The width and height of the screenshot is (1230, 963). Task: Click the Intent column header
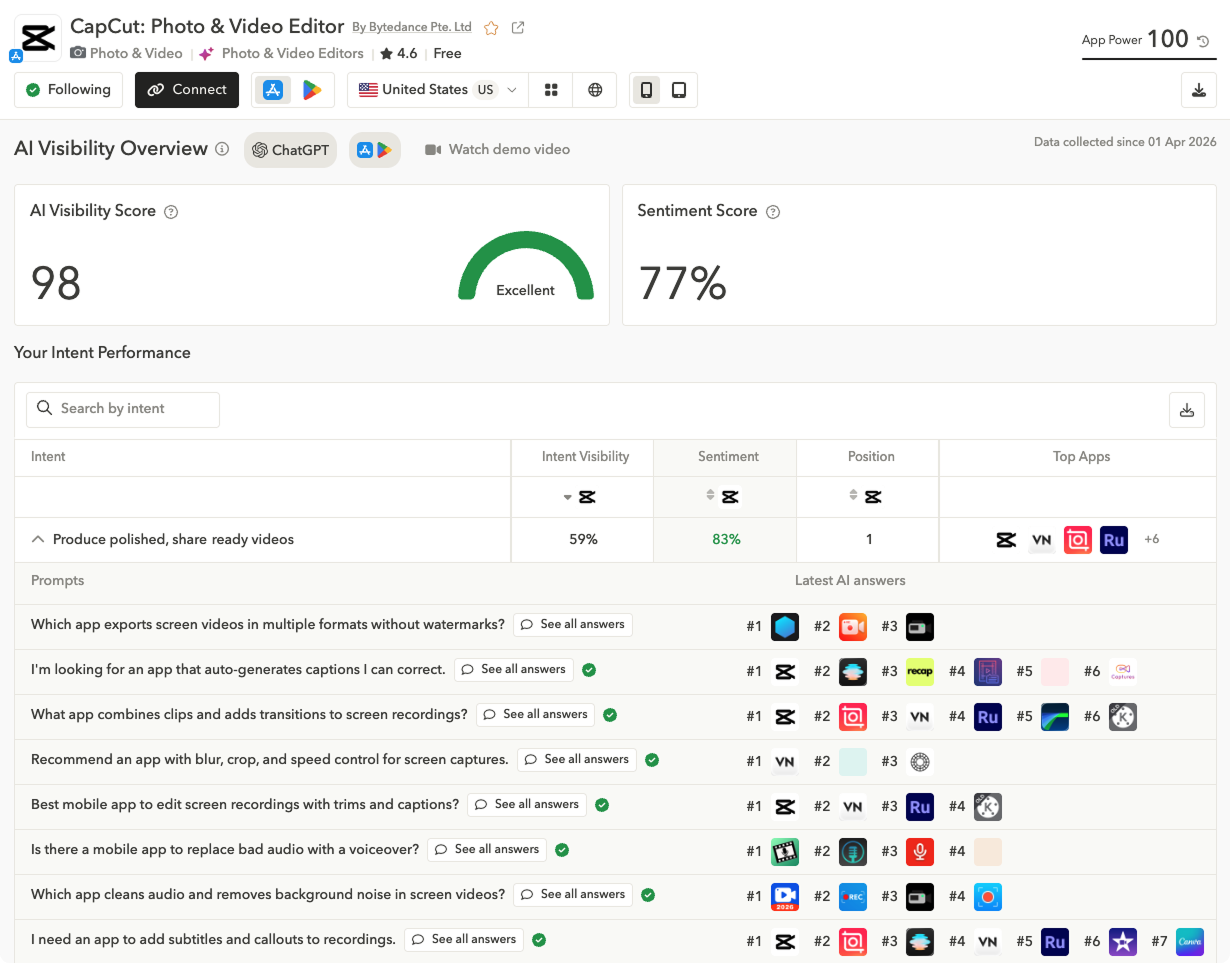tap(48, 457)
